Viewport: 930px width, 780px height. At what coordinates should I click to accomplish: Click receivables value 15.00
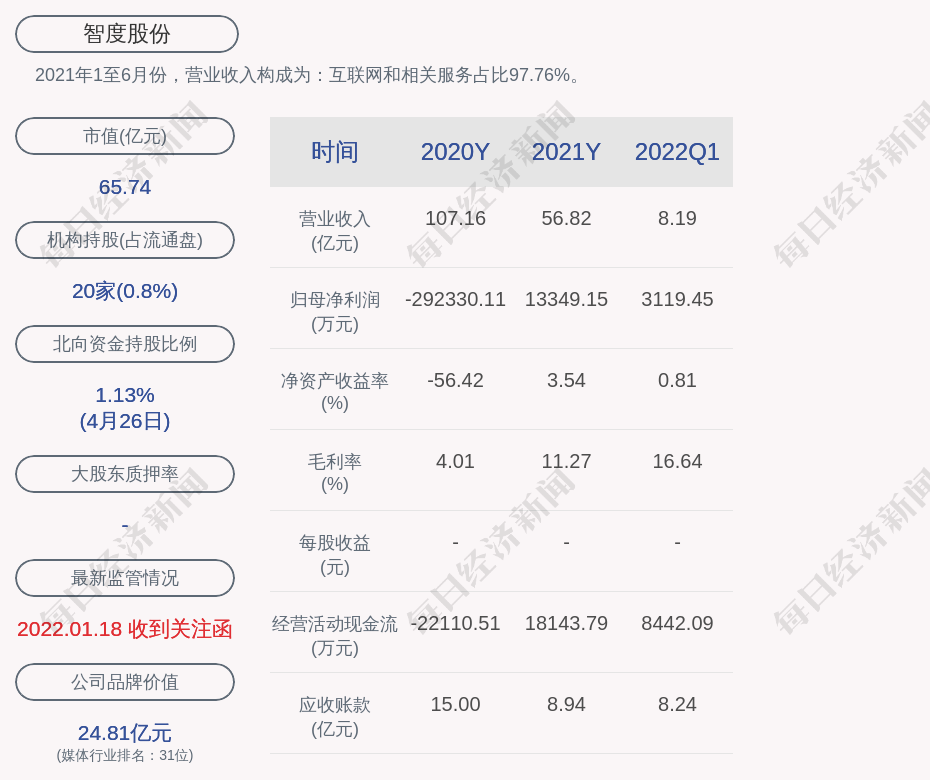[456, 705]
